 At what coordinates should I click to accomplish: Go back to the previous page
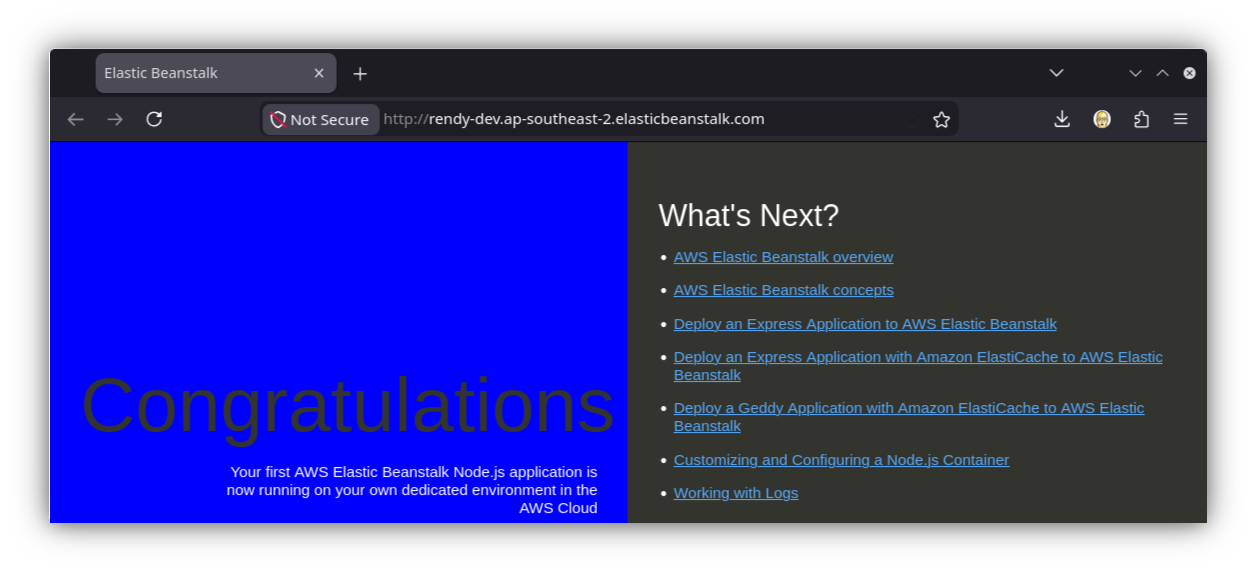pyautogui.click(x=76, y=119)
